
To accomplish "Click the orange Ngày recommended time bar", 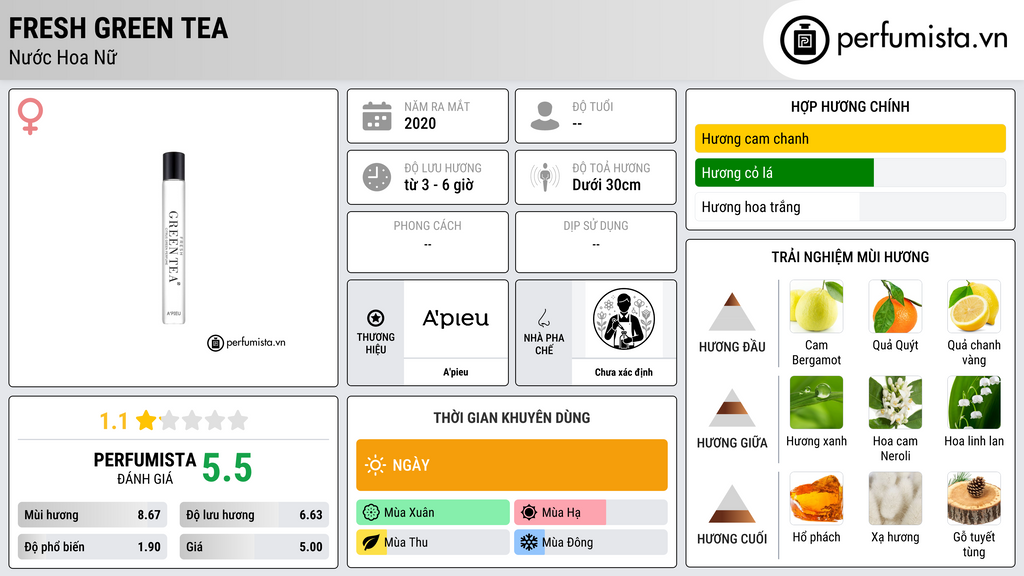I will tap(512, 465).
